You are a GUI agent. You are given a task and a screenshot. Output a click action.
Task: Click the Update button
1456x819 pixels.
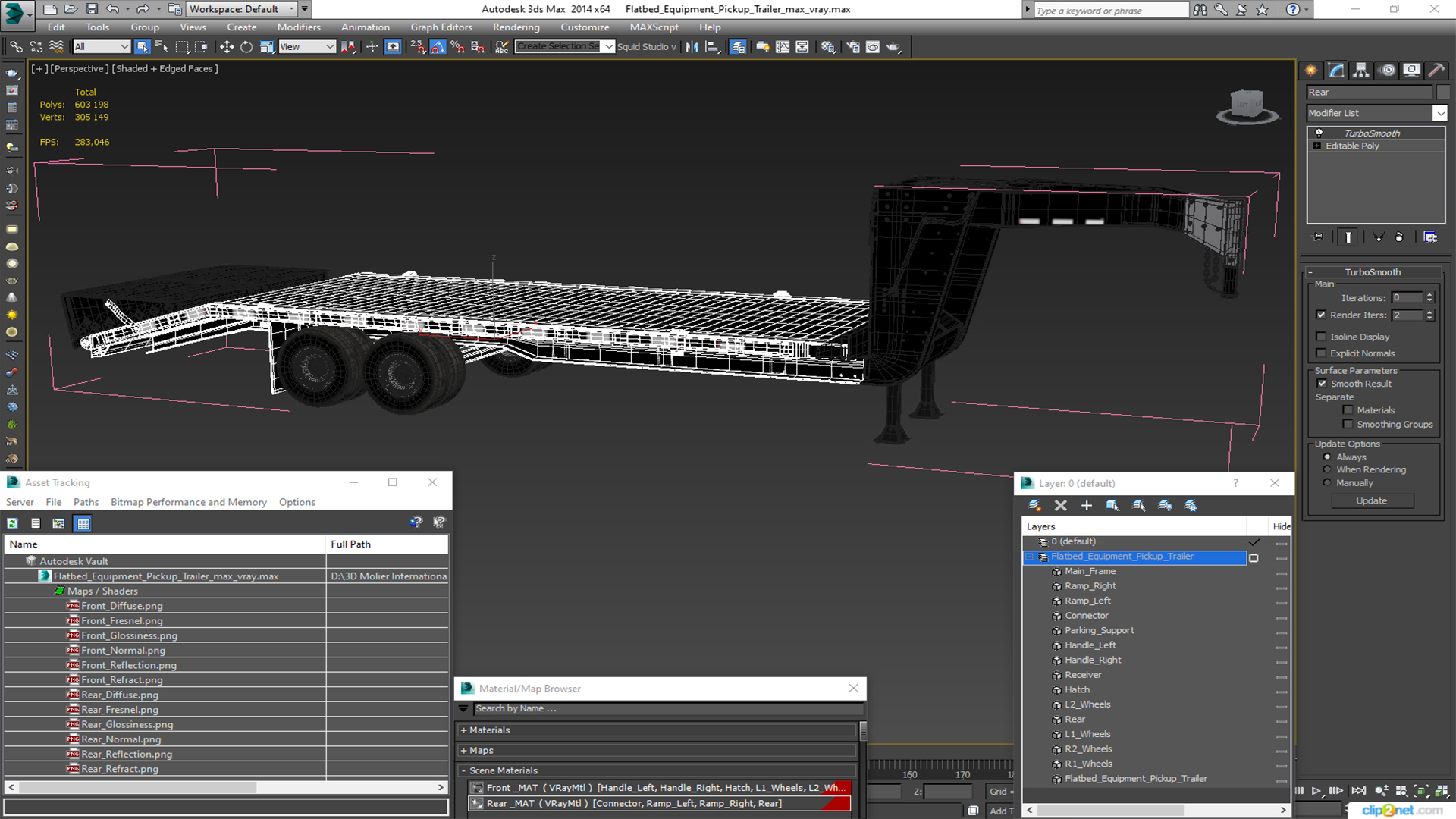click(x=1372, y=501)
